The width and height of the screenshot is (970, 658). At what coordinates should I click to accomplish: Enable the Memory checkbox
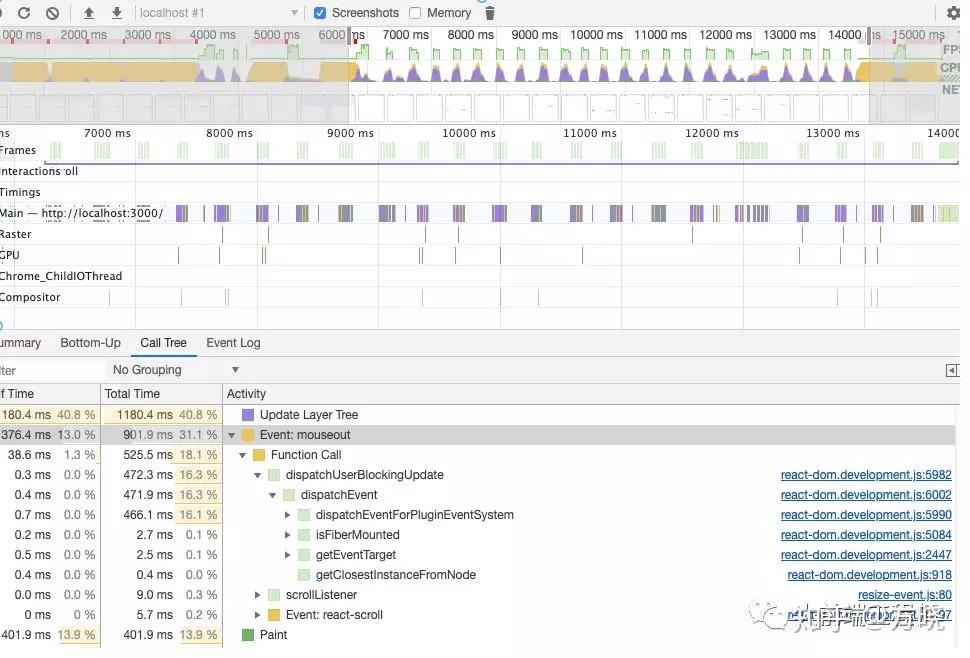(x=415, y=12)
